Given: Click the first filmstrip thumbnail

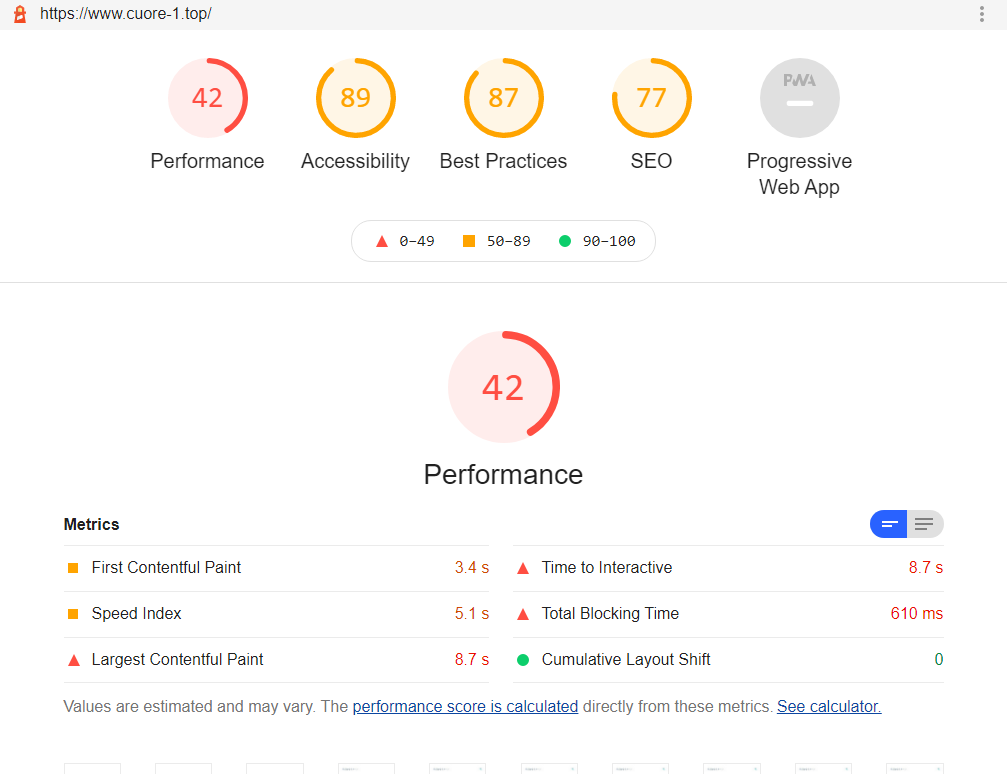Looking at the screenshot, I should pos(92,768).
